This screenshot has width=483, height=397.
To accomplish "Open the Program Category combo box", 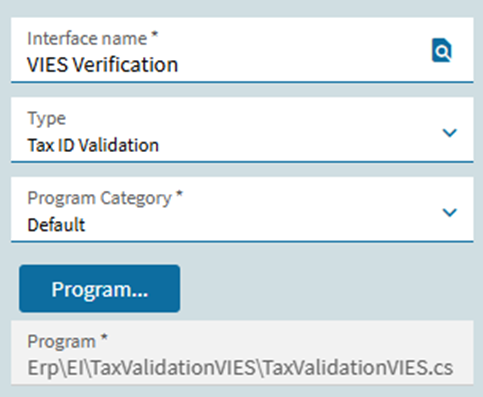I will [x=242, y=209].
